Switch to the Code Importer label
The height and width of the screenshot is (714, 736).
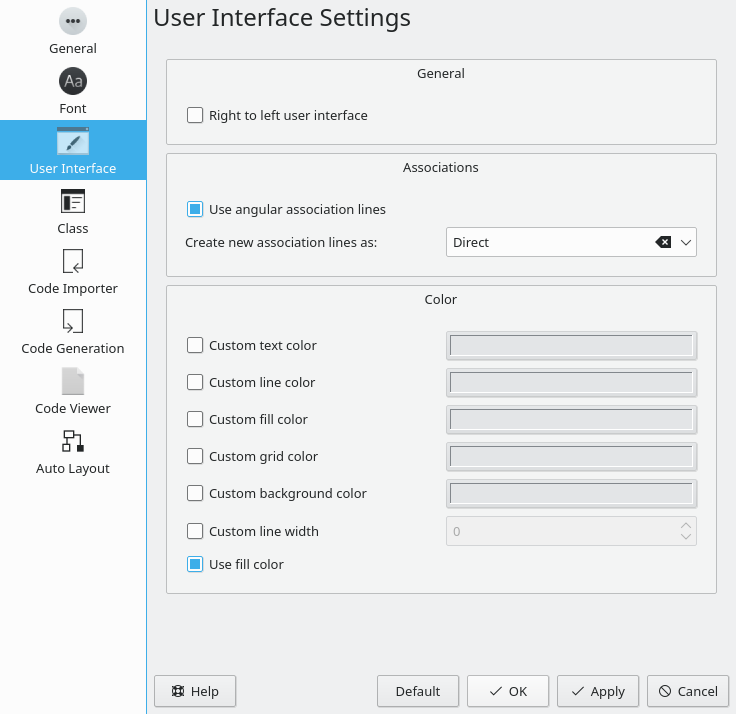click(x=73, y=288)
